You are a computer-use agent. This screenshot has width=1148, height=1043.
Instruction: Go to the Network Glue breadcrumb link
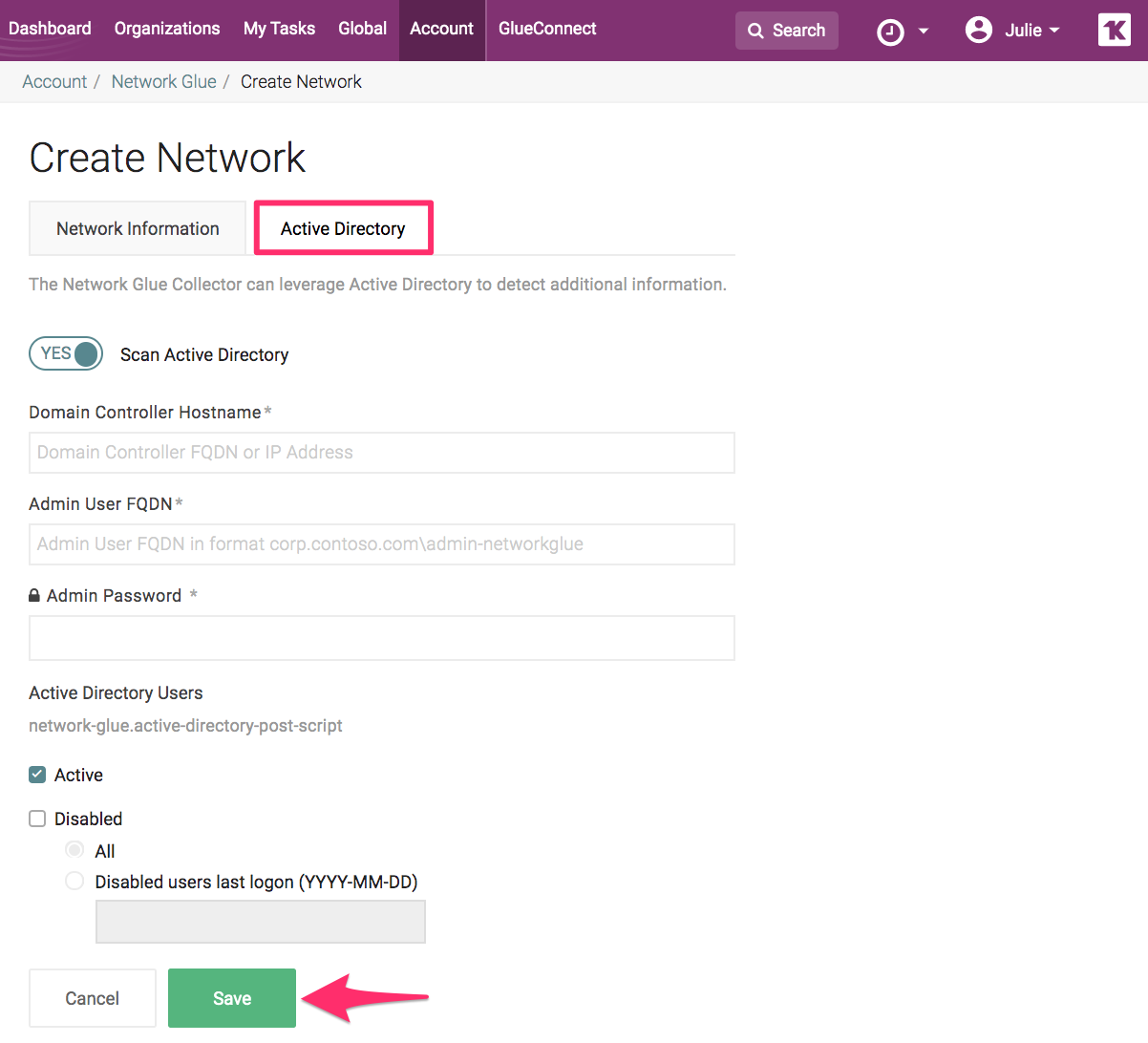[x=163, y=82]
